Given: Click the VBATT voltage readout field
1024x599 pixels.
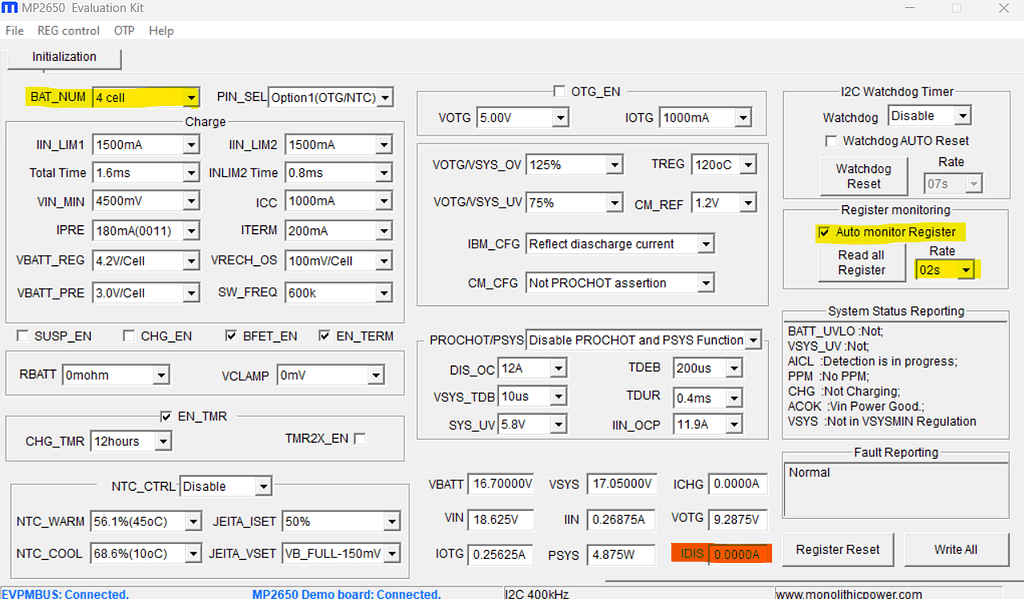Looking at the screenshot, I should [x=502, y=483].
